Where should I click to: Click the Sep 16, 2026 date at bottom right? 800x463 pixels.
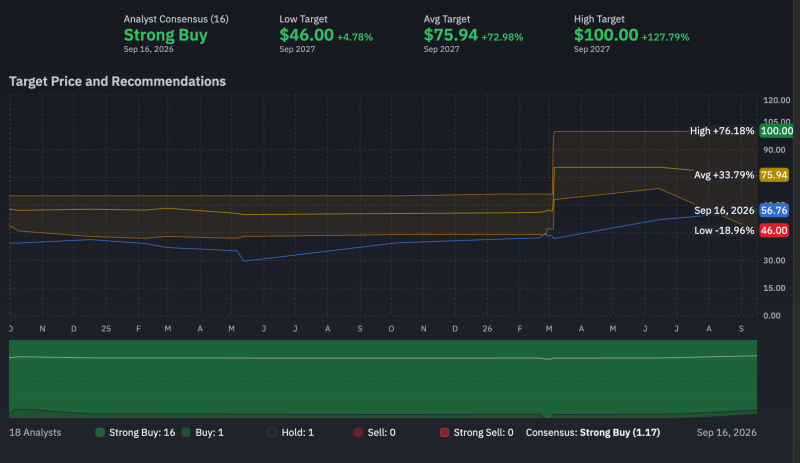click(727, 432)
